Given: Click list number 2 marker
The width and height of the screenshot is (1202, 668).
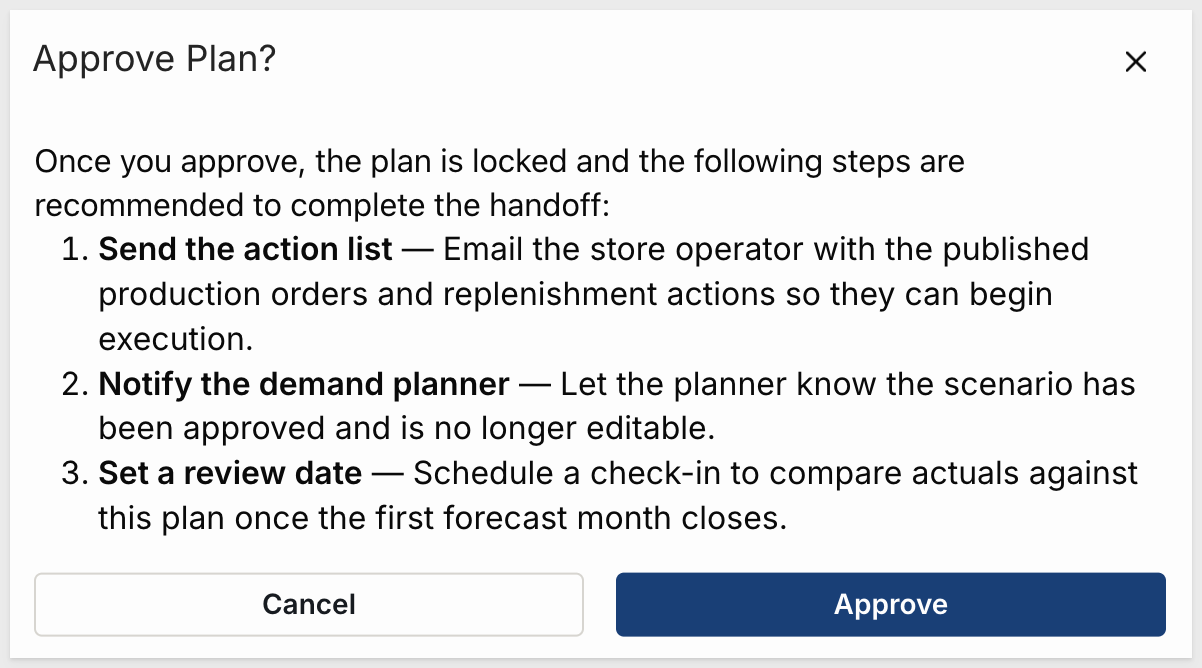Looking at the screenshot, I should tap(77, 384).
